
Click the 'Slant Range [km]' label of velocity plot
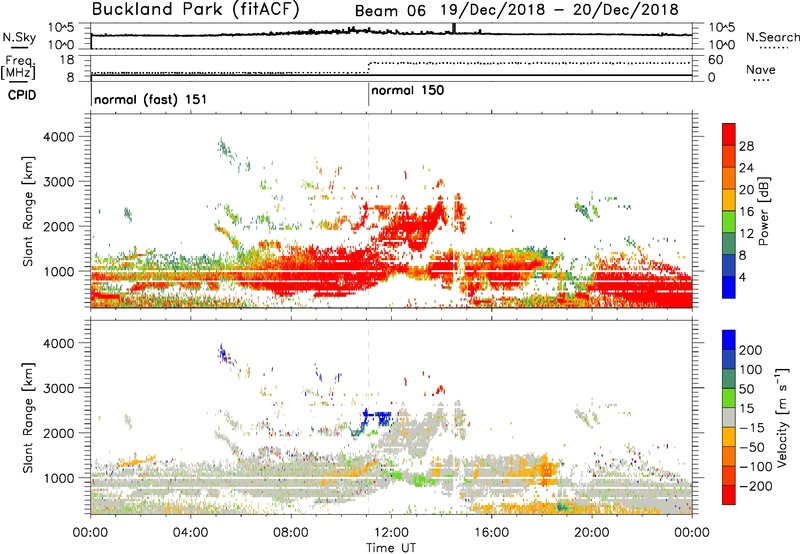point(28,418)
